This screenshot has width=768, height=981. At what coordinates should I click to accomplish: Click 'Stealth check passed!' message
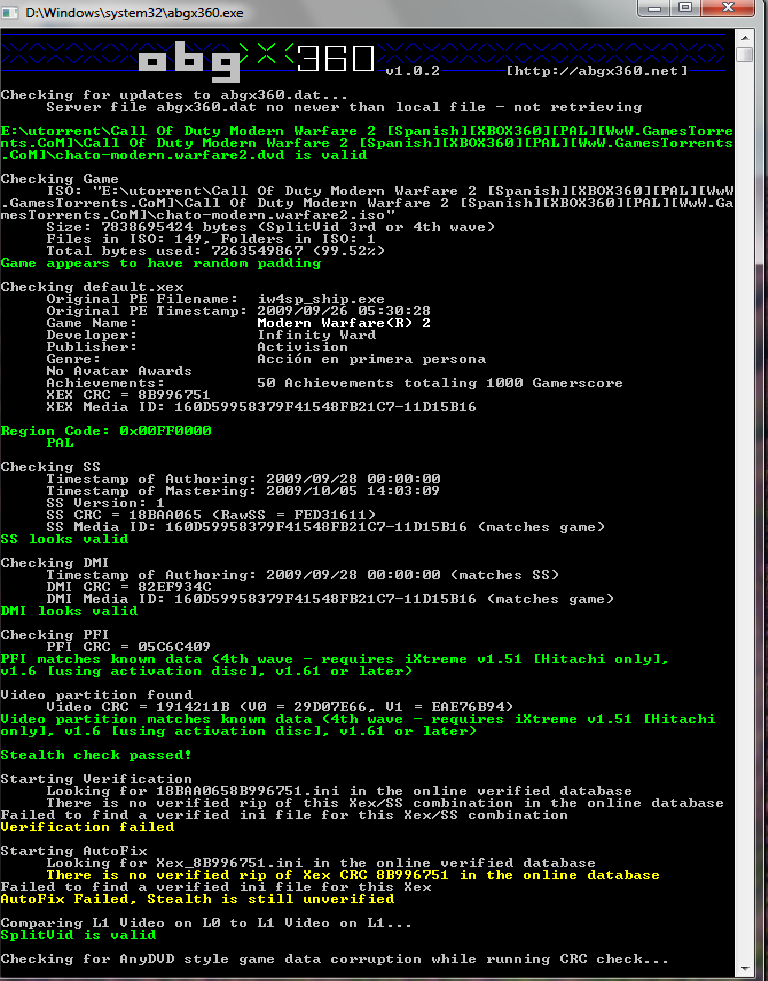click(x=96, y=755)
